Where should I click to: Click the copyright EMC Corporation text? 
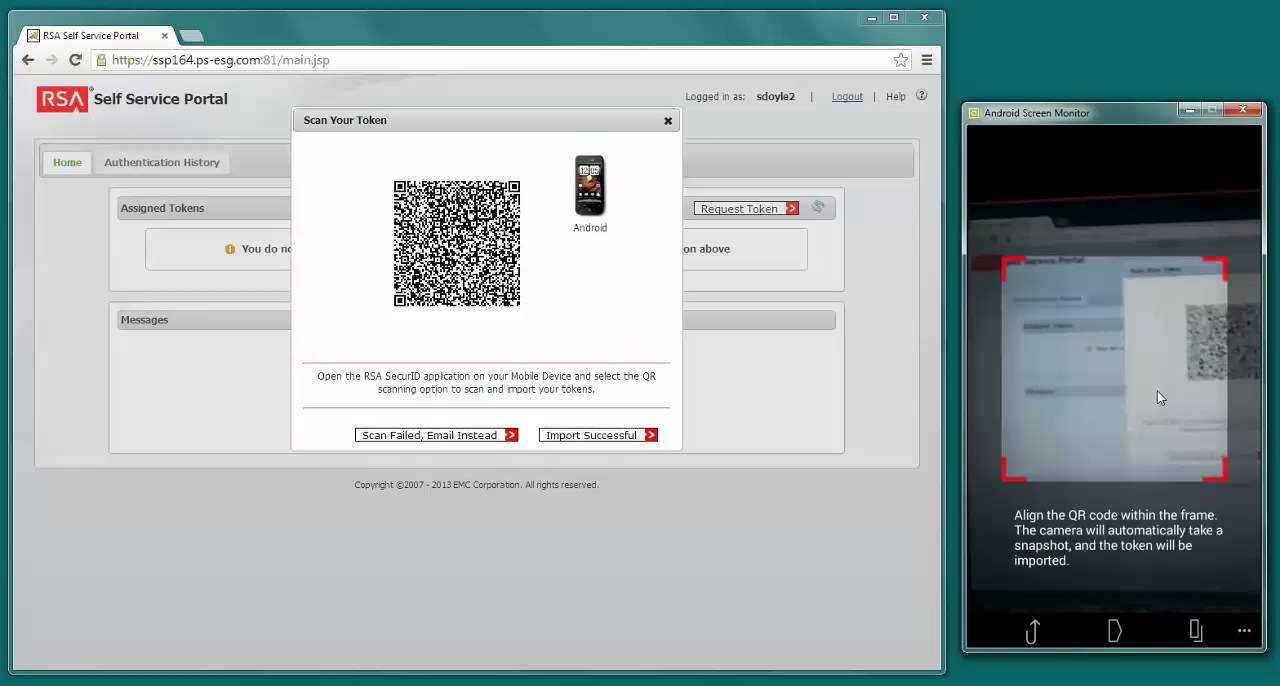click(x=476, y=485)
